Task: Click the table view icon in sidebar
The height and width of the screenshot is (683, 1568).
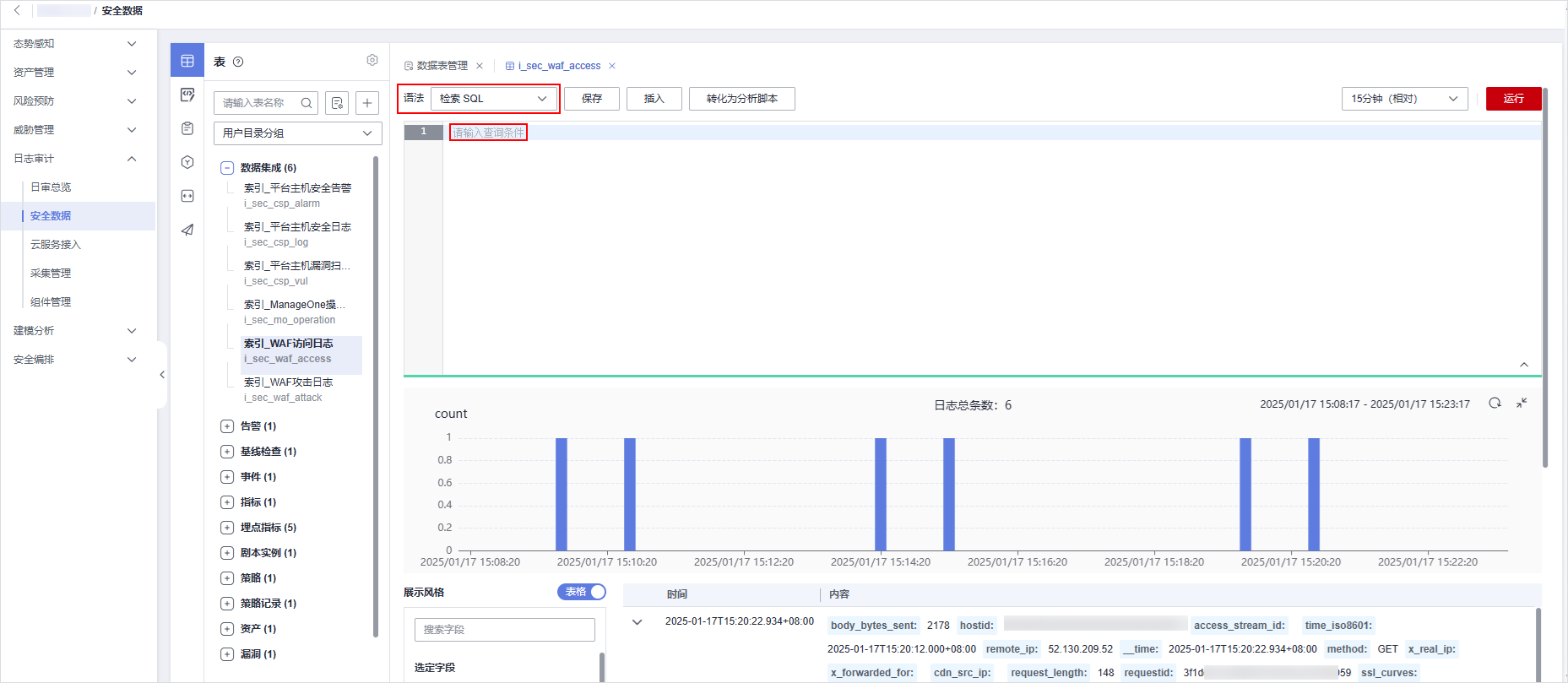Action: point(187,61)
